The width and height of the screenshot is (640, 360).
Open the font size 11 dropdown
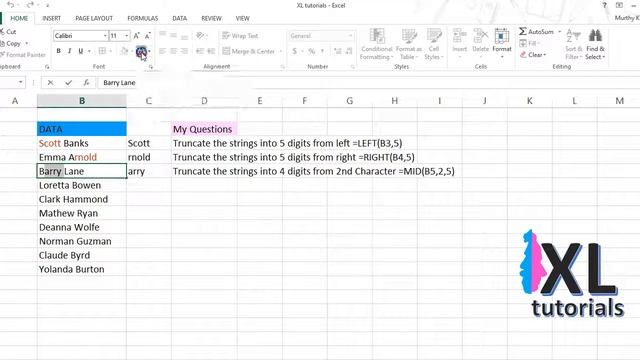tap(127, 36)
